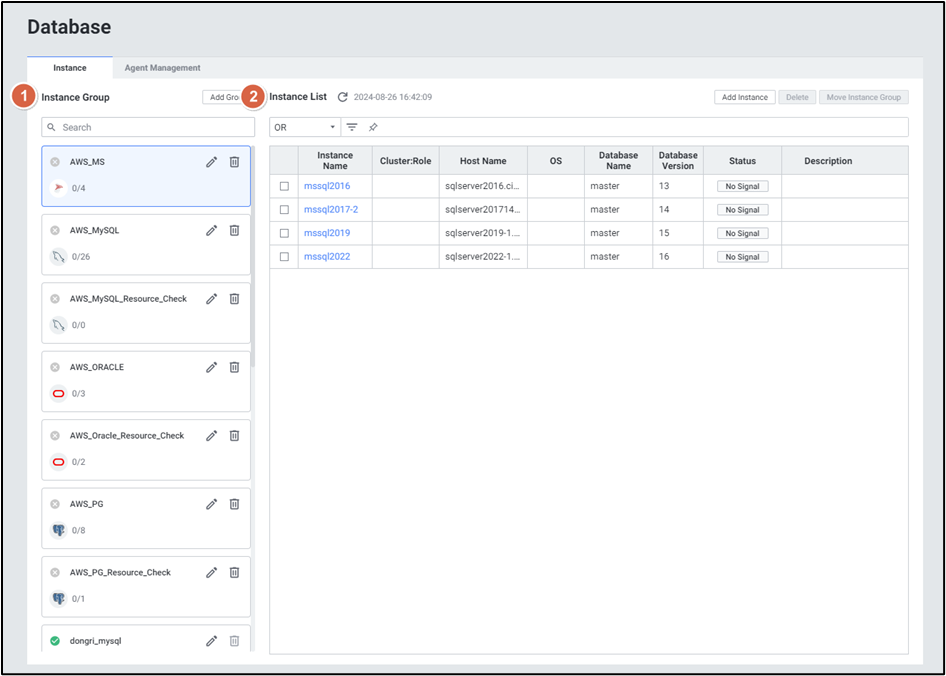Click the pin icon in the filter bar

pos(373,128)
